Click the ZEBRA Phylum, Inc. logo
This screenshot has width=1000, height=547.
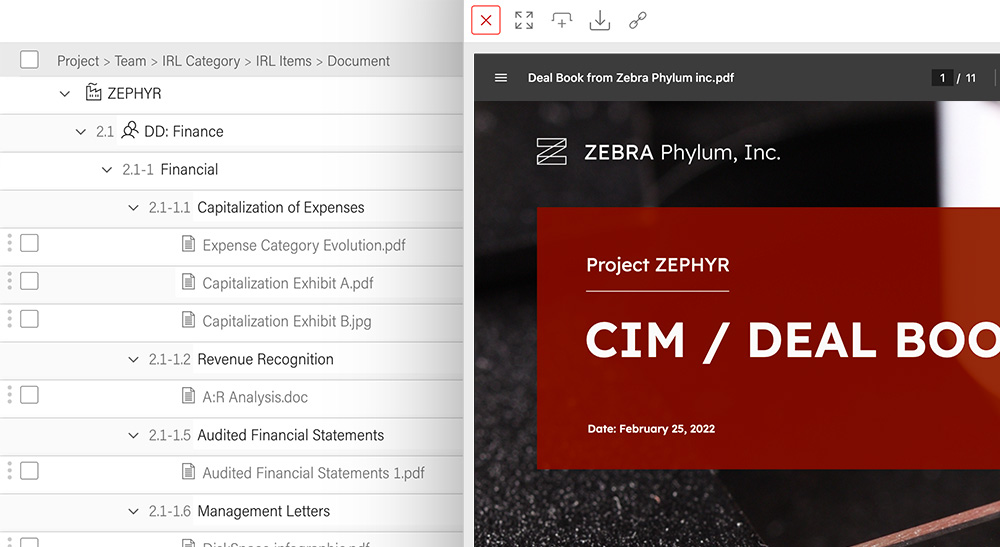pyautogui.click(x=552, y=152)
